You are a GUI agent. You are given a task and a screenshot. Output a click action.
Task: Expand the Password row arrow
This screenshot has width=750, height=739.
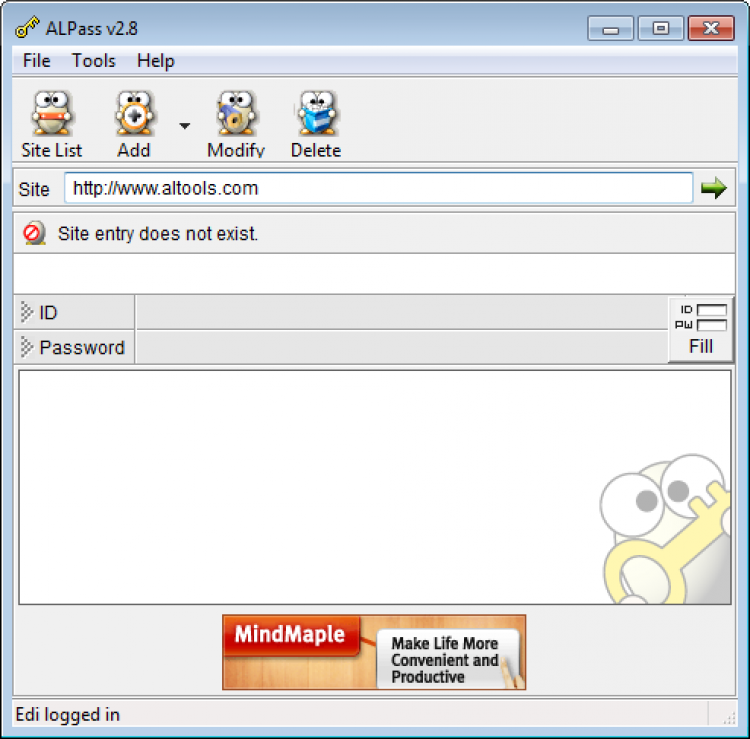click(27, 347)
